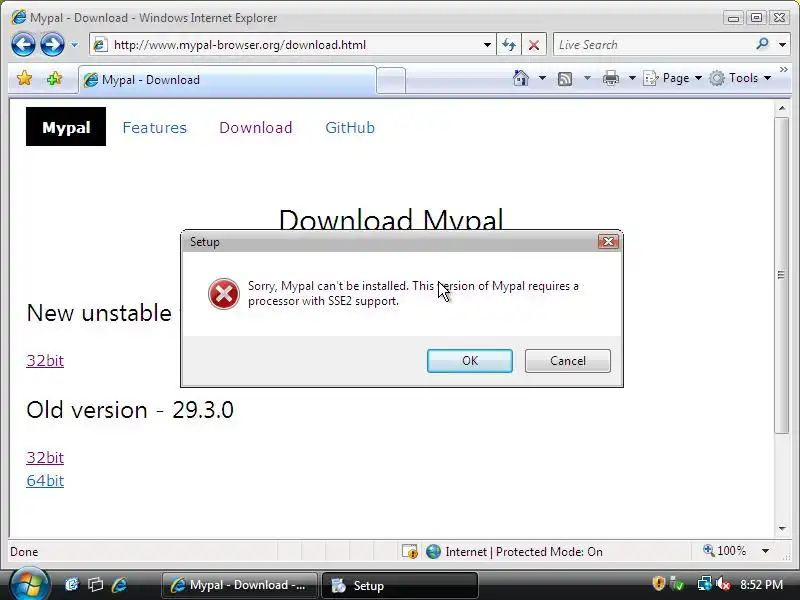The height and width of the screenshot is (600, 800).
Task: Click the Print icon
Action: click(x=611, y=79)
